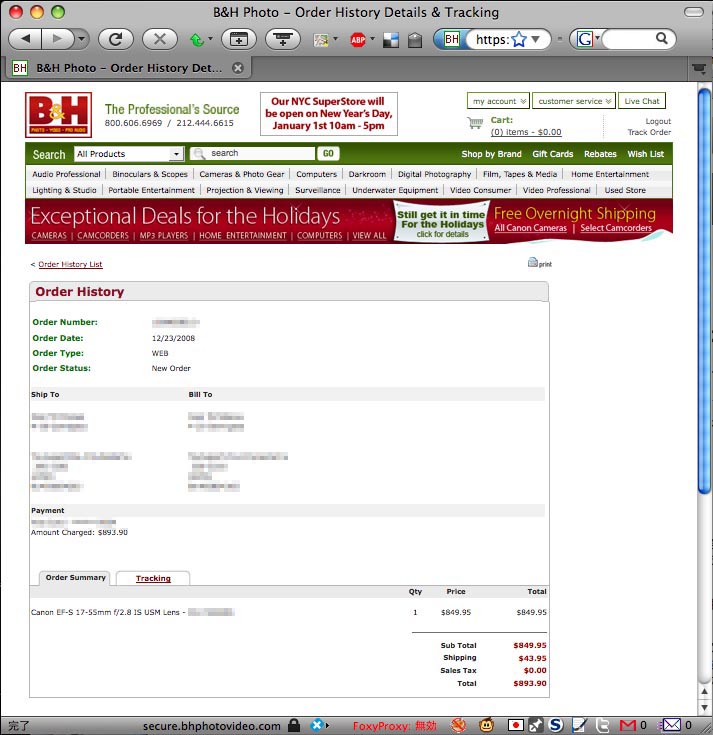Click All Canon Cameras banner link
This screenshot has height=735, width=713.
530,228
